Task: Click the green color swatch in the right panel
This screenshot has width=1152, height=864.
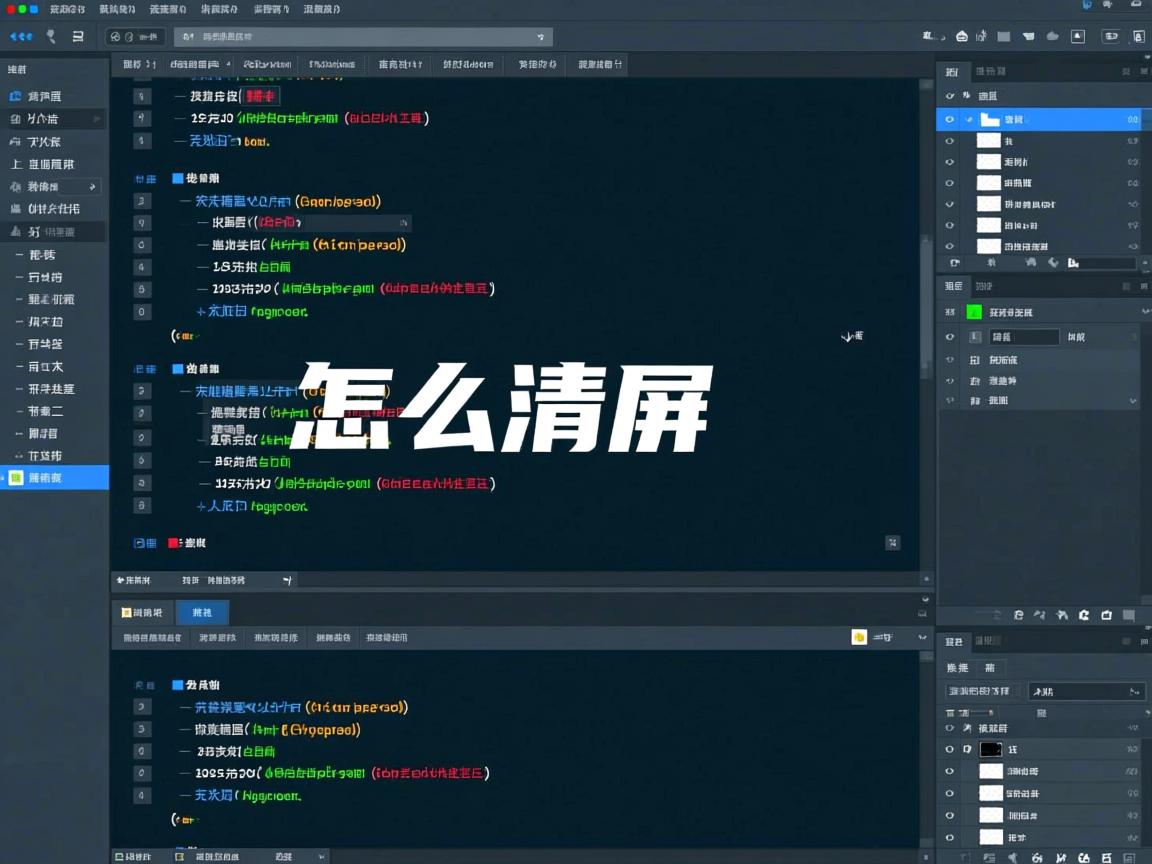Action: click(x=974, y=312)
